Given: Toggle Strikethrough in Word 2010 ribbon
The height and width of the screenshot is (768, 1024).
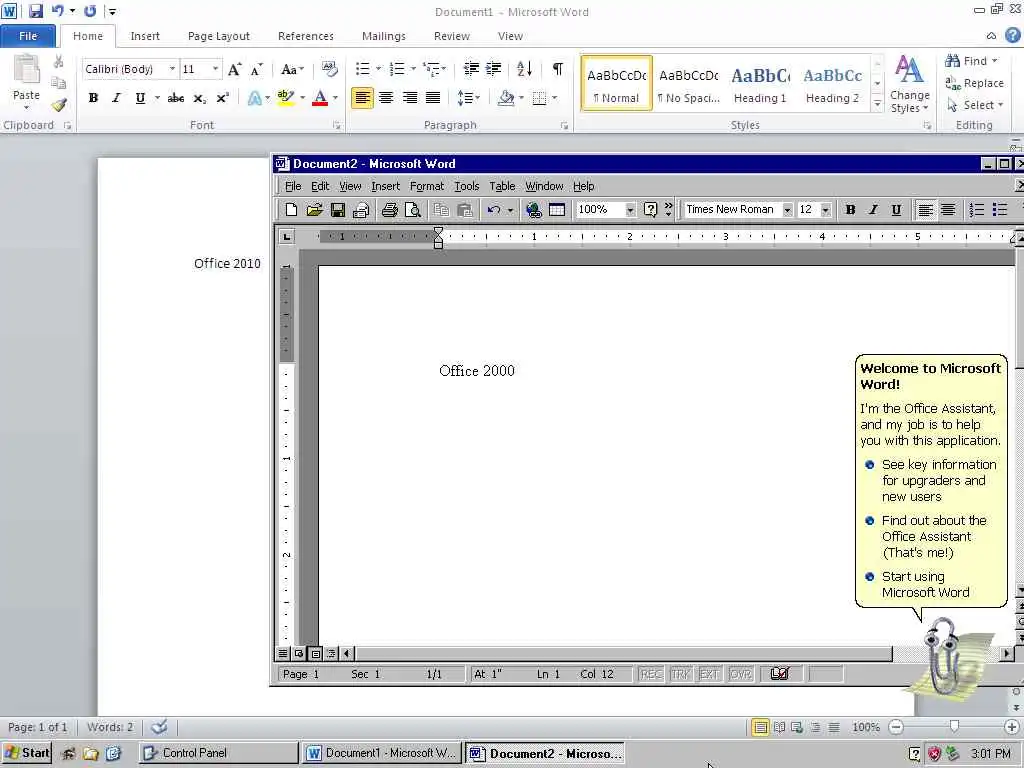Looking at the screenshot, I should pos(176,98).
